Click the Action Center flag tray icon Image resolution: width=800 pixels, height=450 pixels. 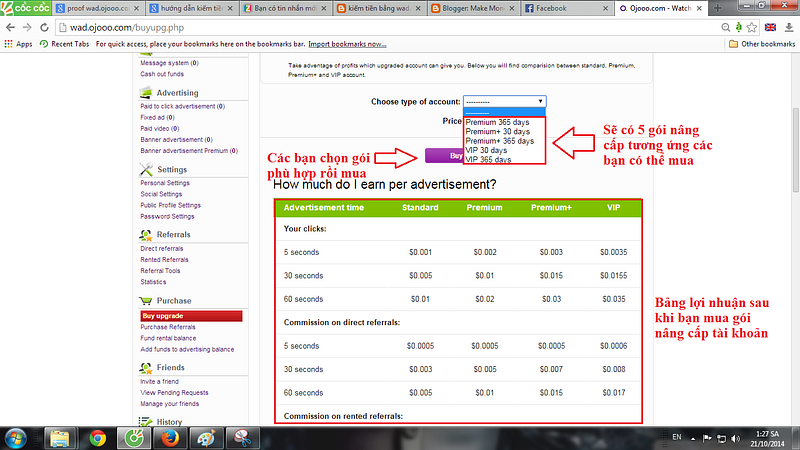(x=707, y=438)
